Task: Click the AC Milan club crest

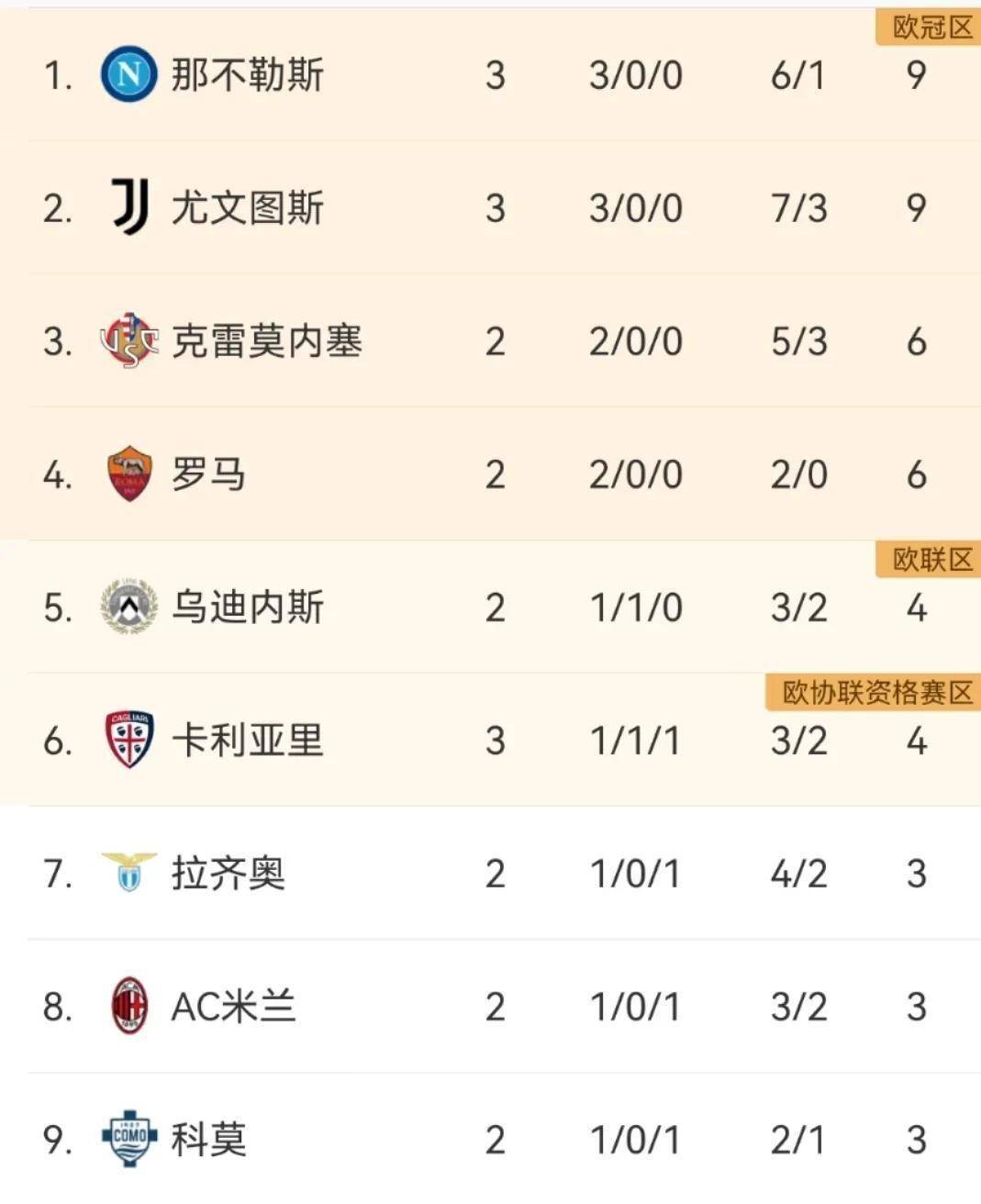Action: (128, 1006)
